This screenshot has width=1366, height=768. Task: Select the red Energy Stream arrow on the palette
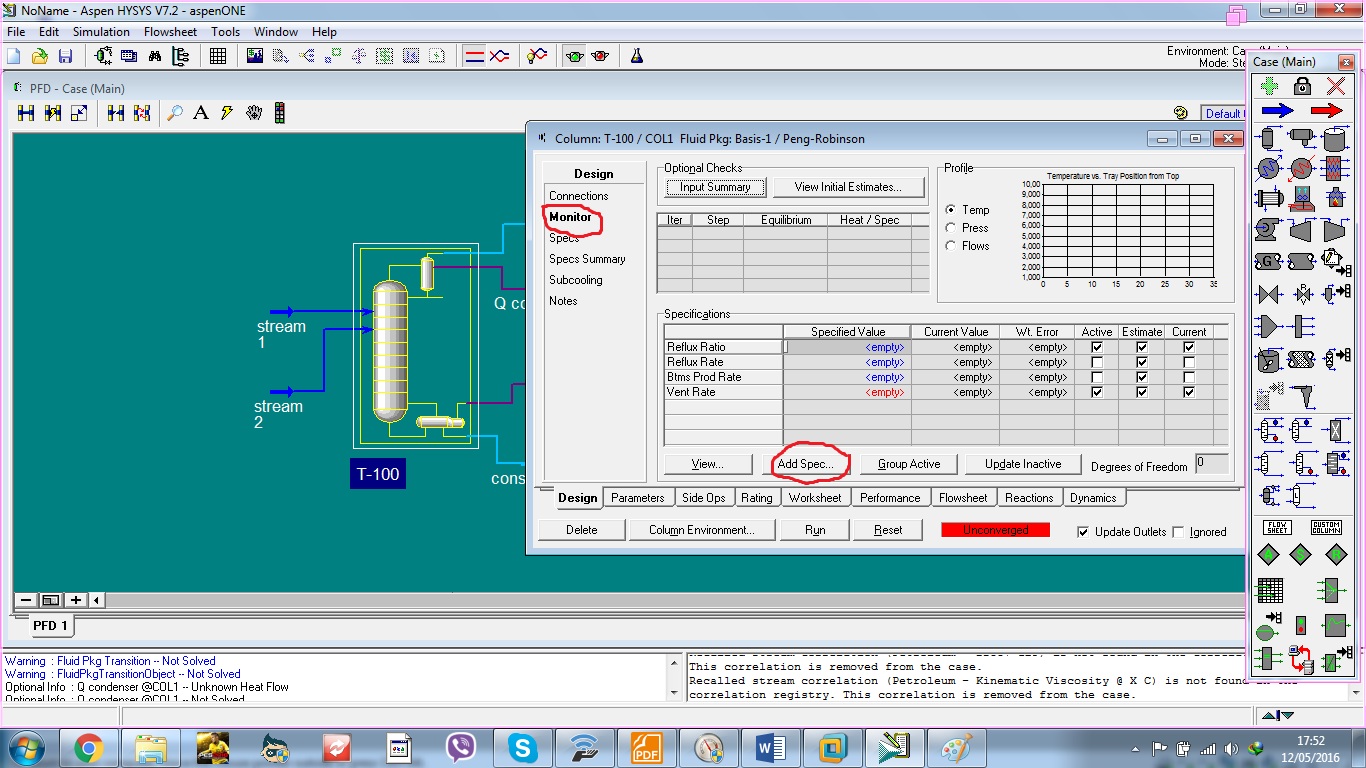coord(1326,110)
